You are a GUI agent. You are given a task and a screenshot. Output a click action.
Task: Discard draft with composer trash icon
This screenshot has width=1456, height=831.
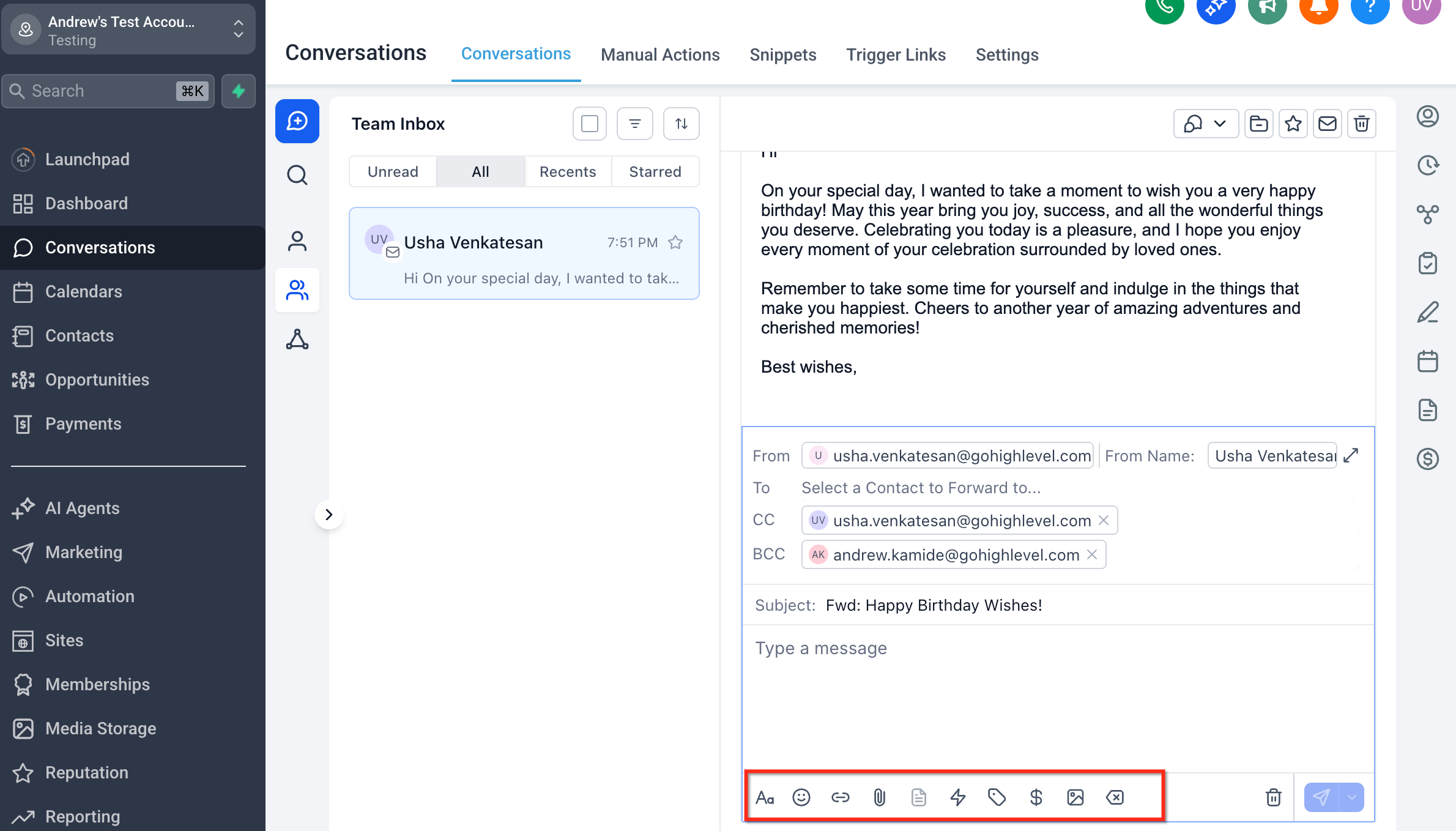[1273, 797]
